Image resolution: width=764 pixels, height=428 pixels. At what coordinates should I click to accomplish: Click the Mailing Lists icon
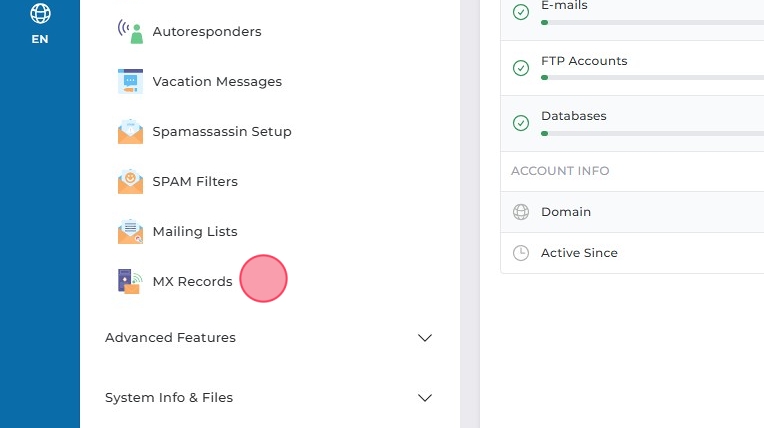tap(130, 232)
